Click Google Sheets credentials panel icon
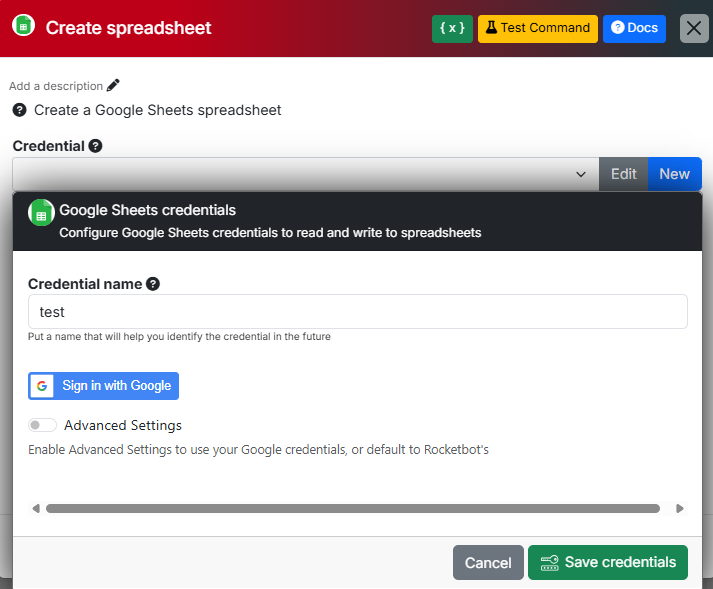The image size is (713, 589). [41, 212]
